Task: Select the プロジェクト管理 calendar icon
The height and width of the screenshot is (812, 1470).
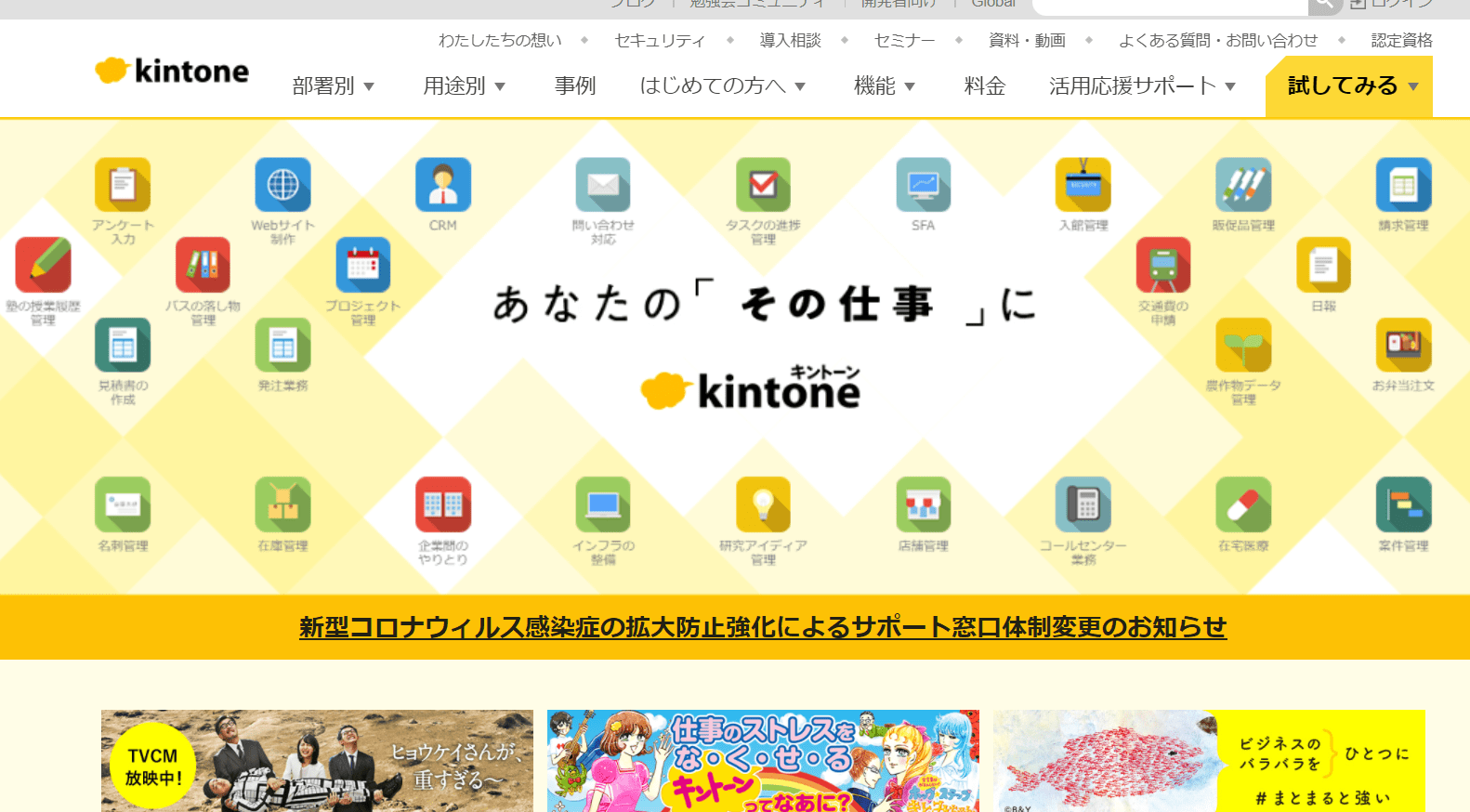Action: coord(363,265)
